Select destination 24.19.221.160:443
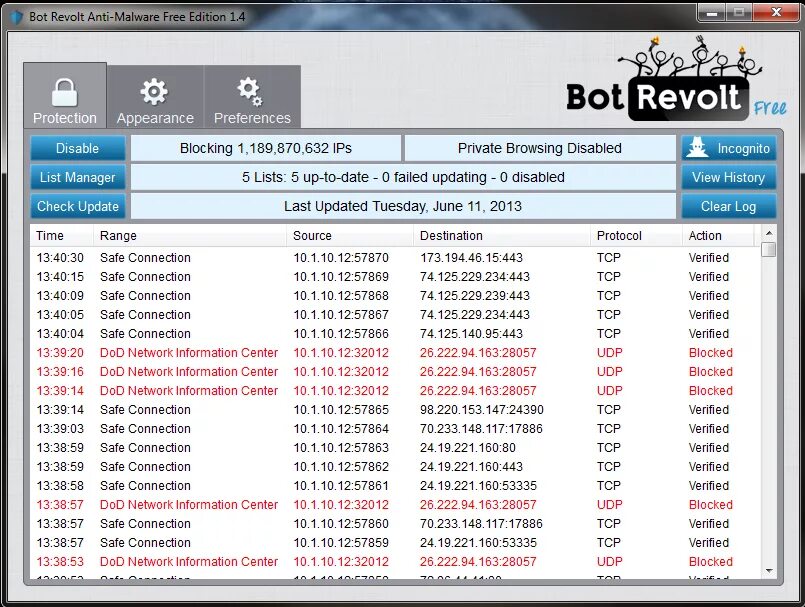Viewport: 805px width, 607px height. [x=471, y=467]
